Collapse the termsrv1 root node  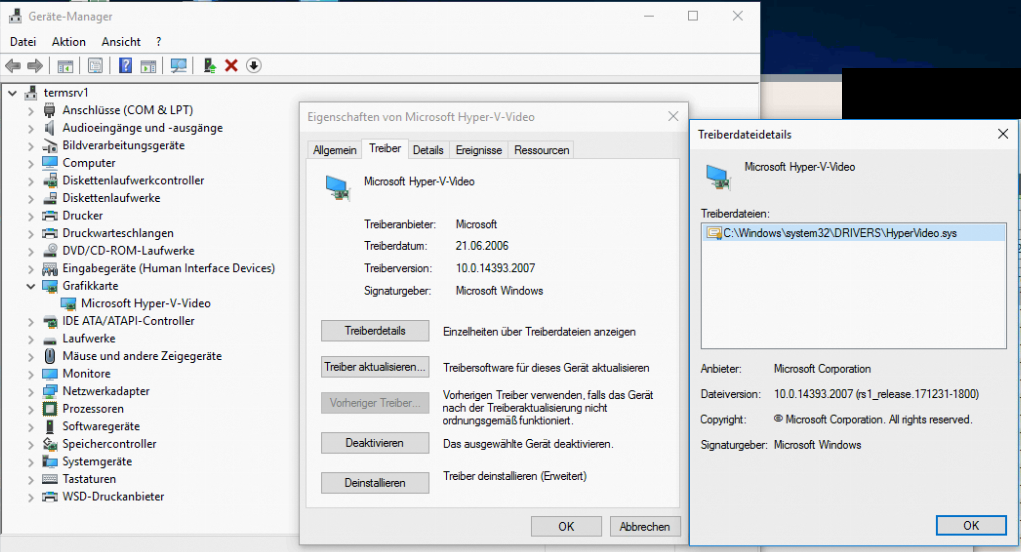tap(12, 93)
